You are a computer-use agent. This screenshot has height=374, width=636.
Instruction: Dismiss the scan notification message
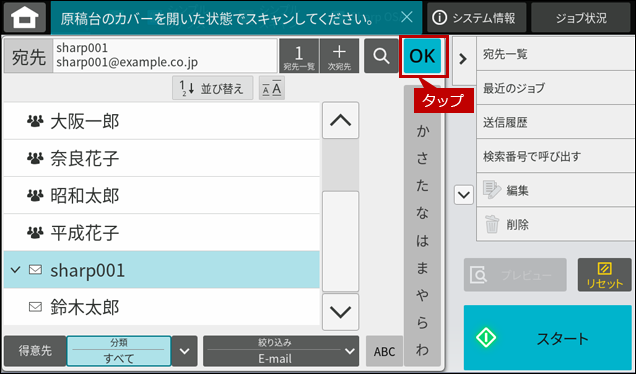406,17
